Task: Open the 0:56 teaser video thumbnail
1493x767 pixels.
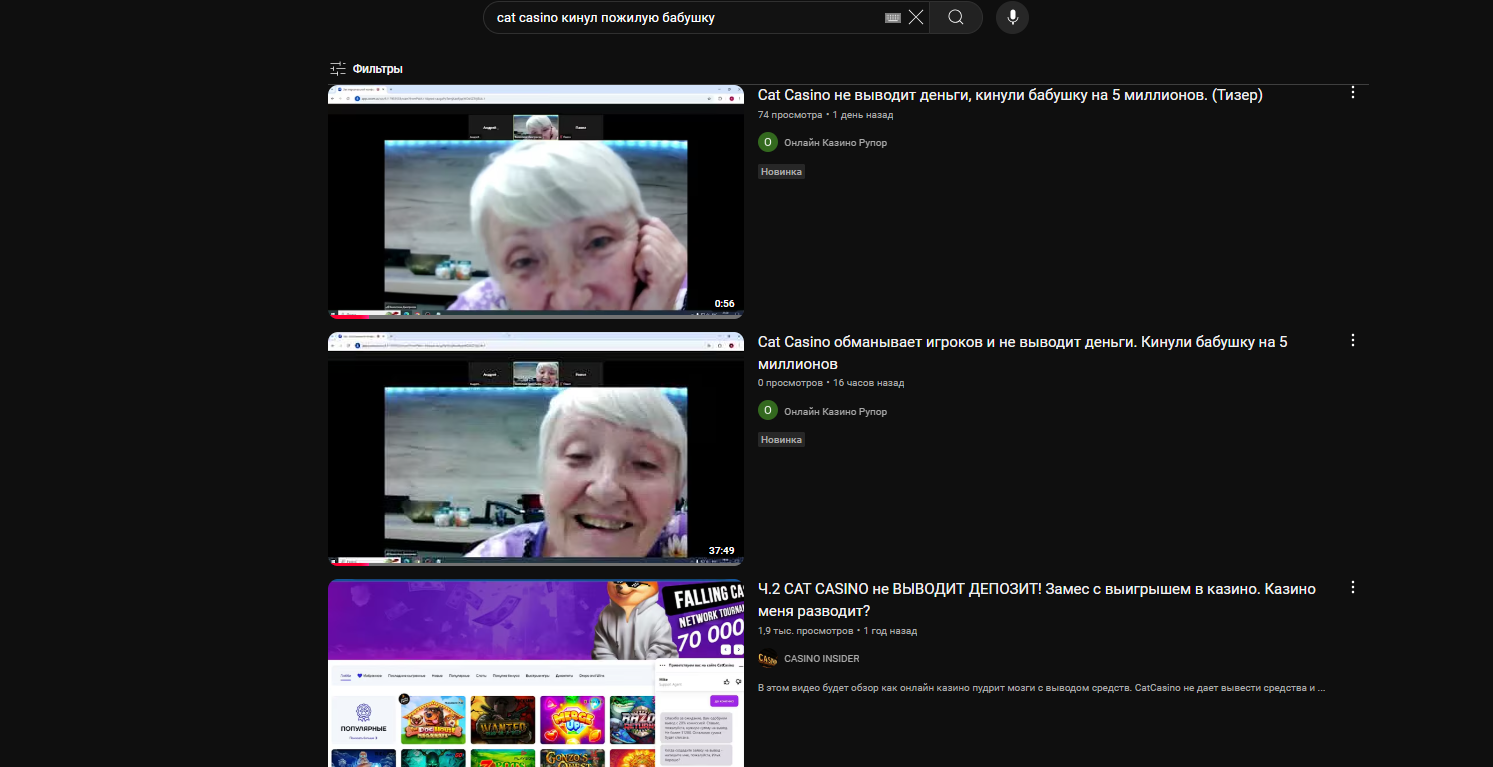Action: pos(535,202)
